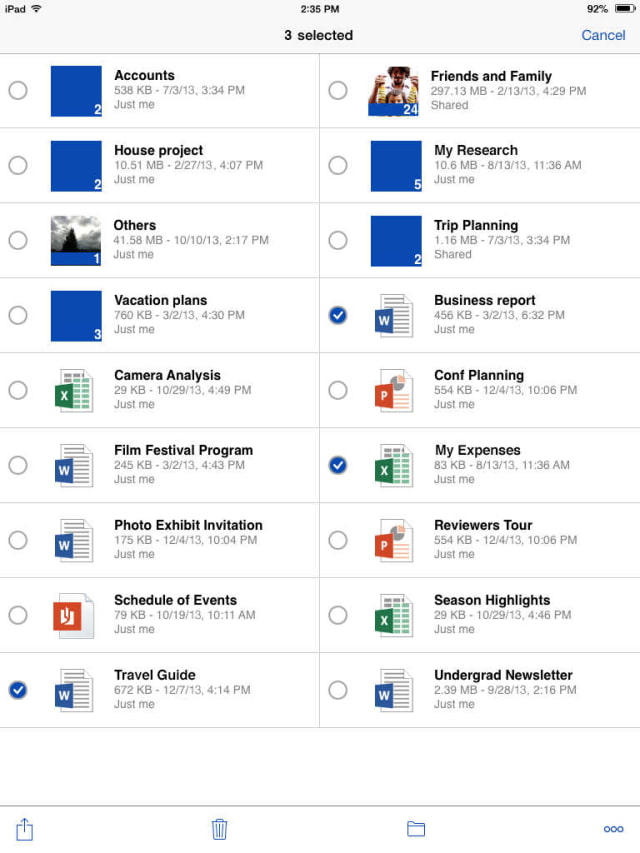
Task: Tap the Others folder thumbnail
Action: point(76,241)
